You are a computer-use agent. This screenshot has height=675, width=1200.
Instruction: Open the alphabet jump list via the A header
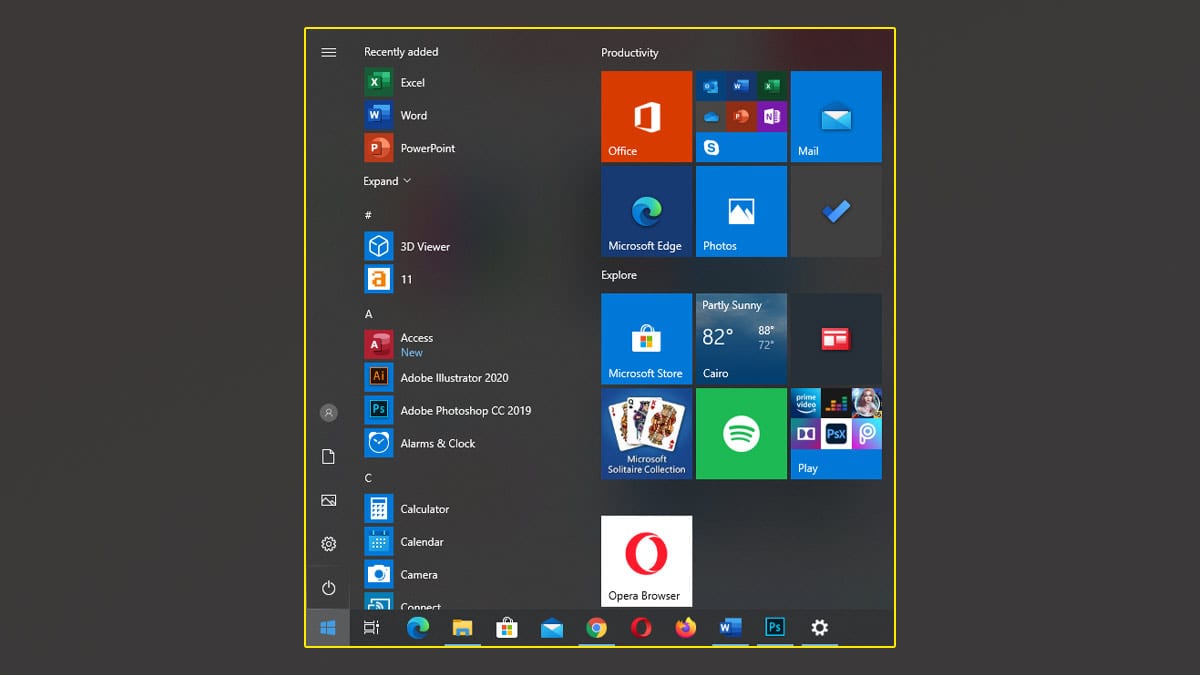(368, 313)
